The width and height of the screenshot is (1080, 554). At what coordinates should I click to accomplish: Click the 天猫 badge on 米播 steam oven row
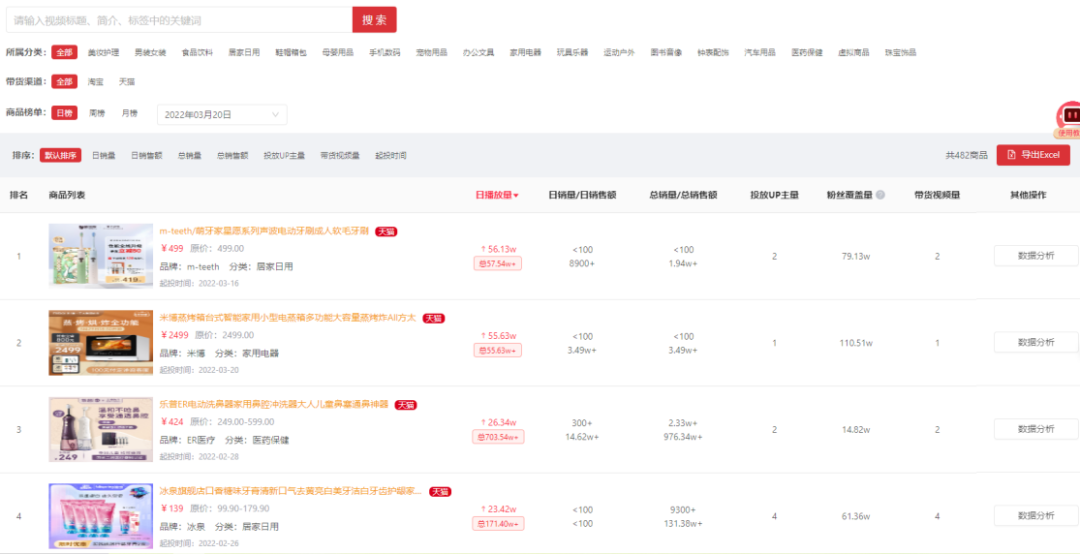[x=434, y=318]
